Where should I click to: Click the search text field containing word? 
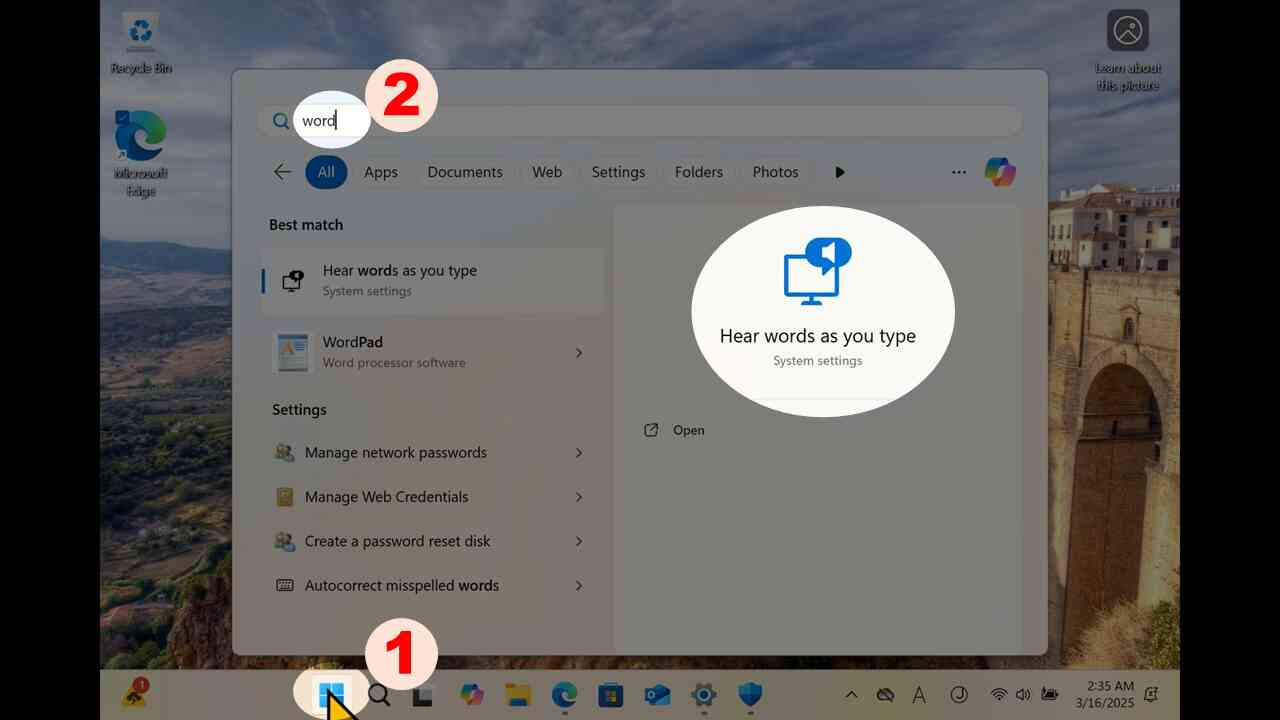[640, 121]
